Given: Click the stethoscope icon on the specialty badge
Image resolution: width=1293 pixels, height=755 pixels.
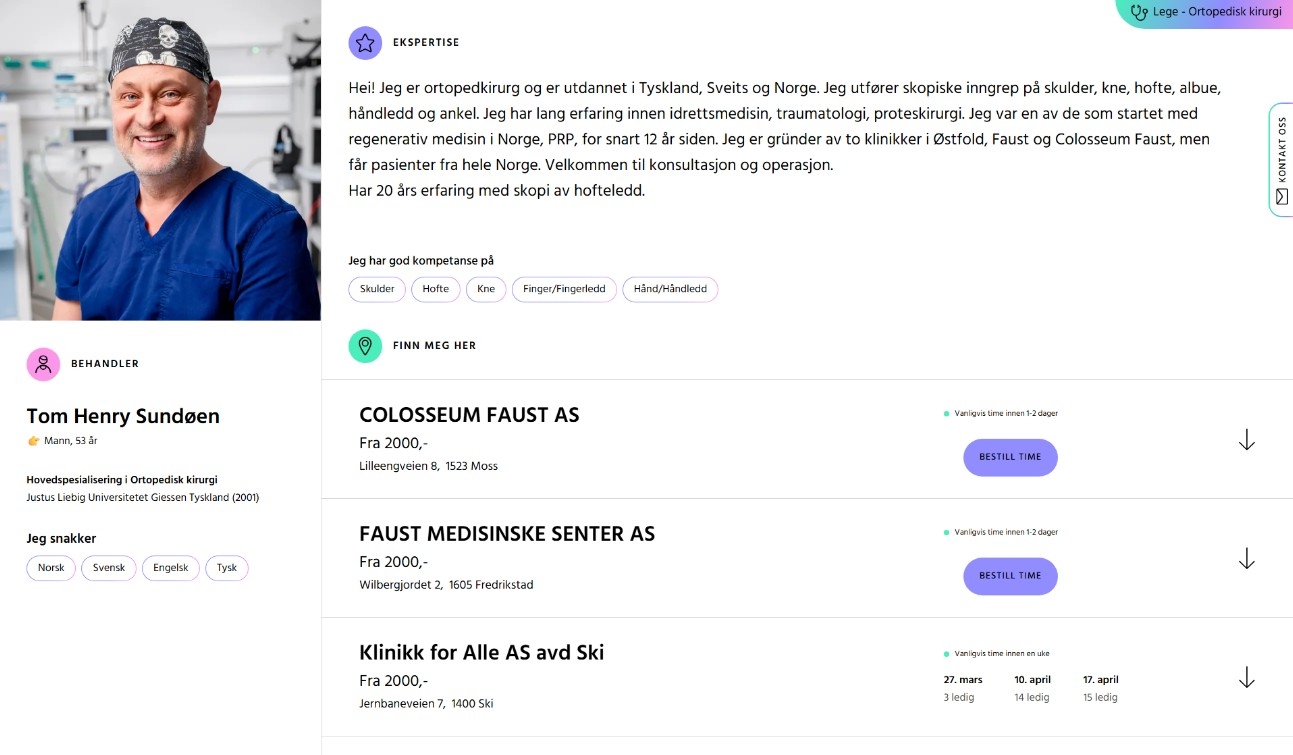Looking at the screenshot, I should click(1137, 12).
